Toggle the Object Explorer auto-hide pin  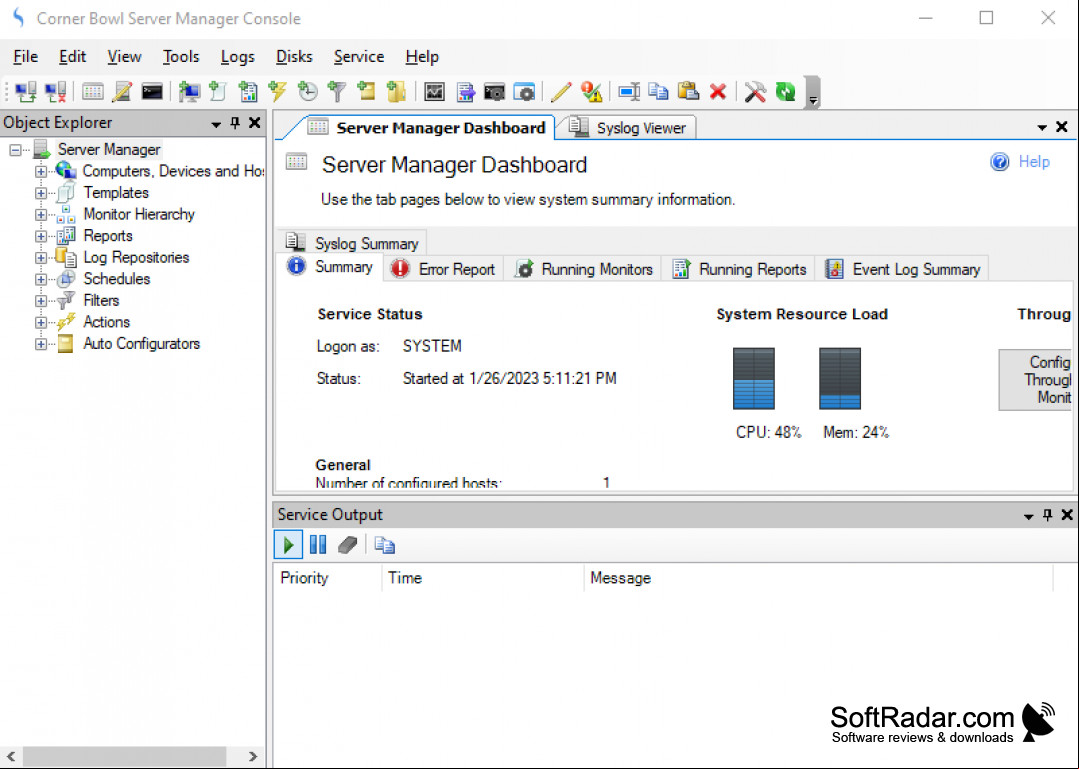tap(235, 122)
